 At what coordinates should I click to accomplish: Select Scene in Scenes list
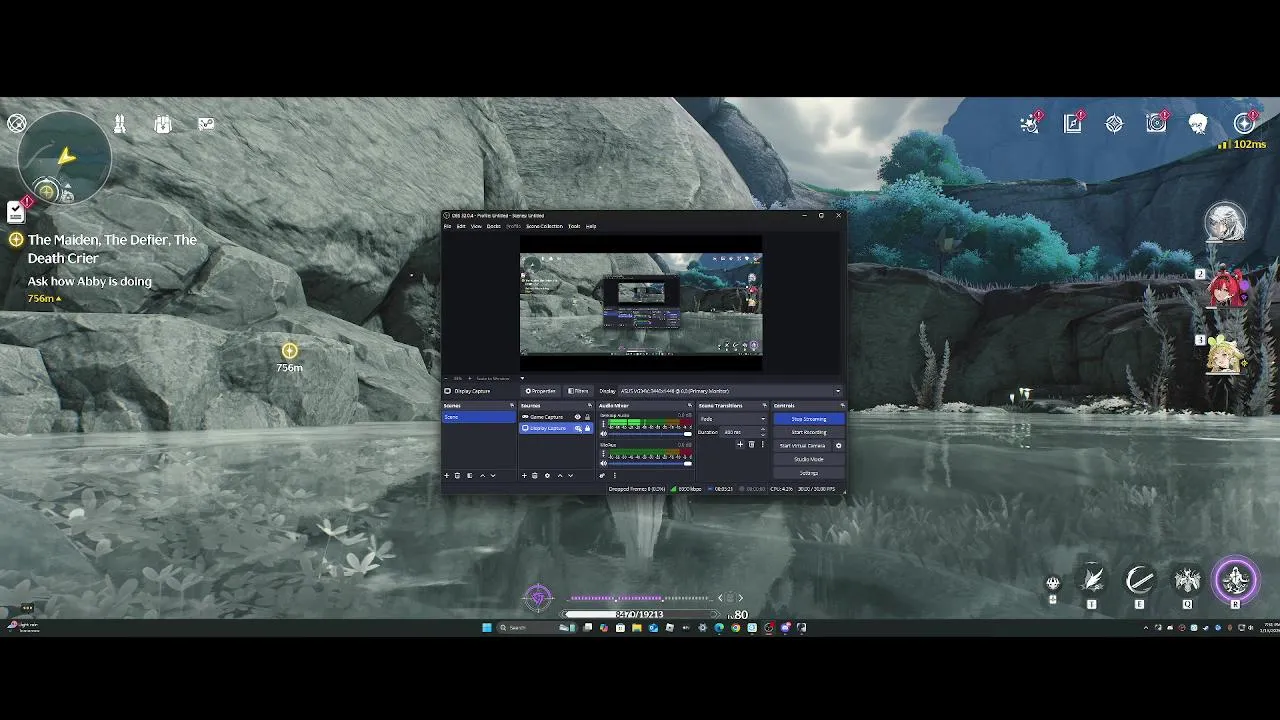pyautogui.click(x=479, y=417)
